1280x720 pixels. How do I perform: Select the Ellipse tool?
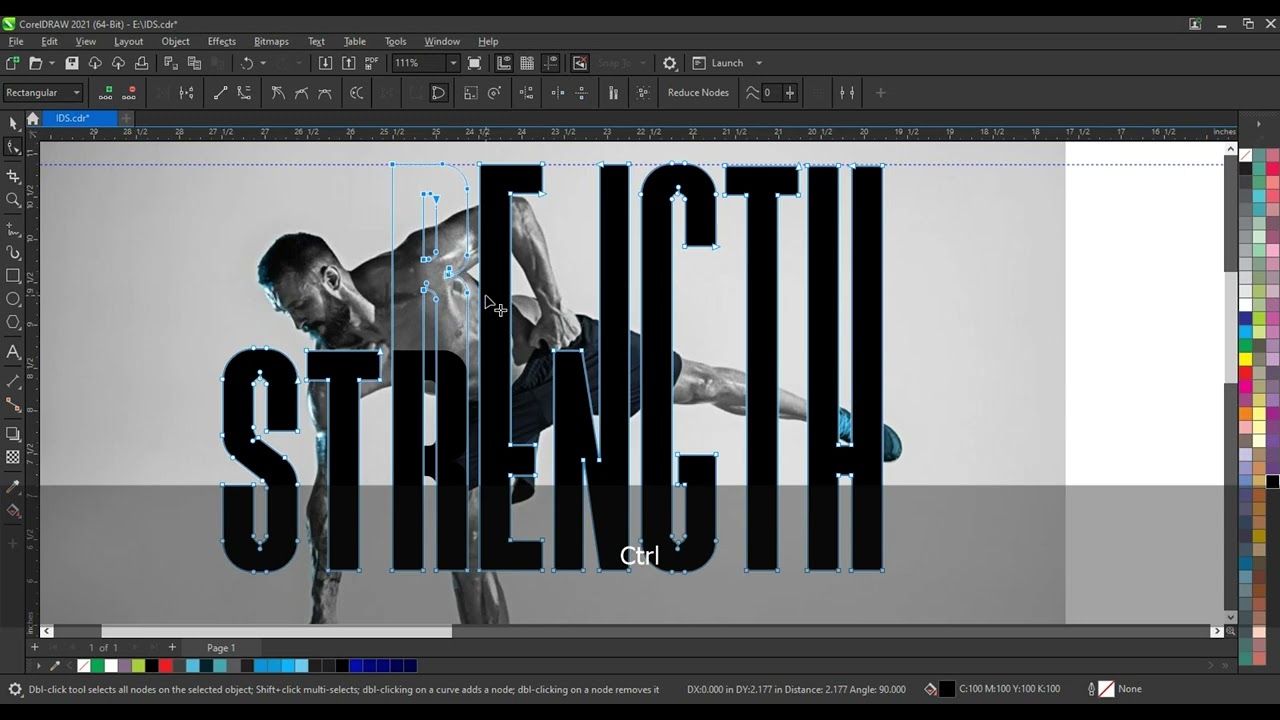pos(13,299)
